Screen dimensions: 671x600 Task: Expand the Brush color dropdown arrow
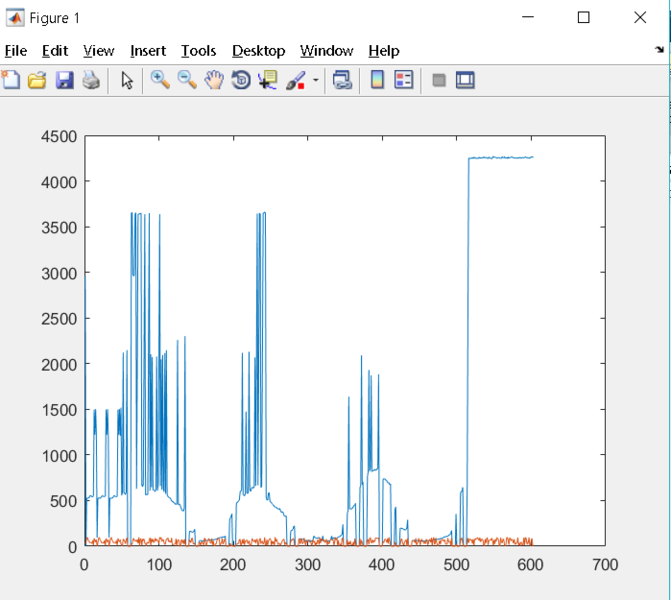[316, 81]
